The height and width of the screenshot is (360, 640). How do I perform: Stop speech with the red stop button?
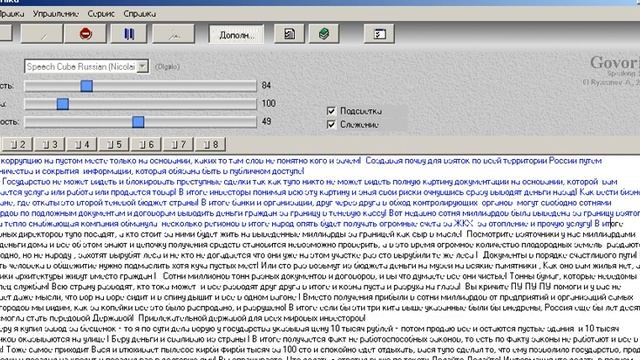pos(85,33)
